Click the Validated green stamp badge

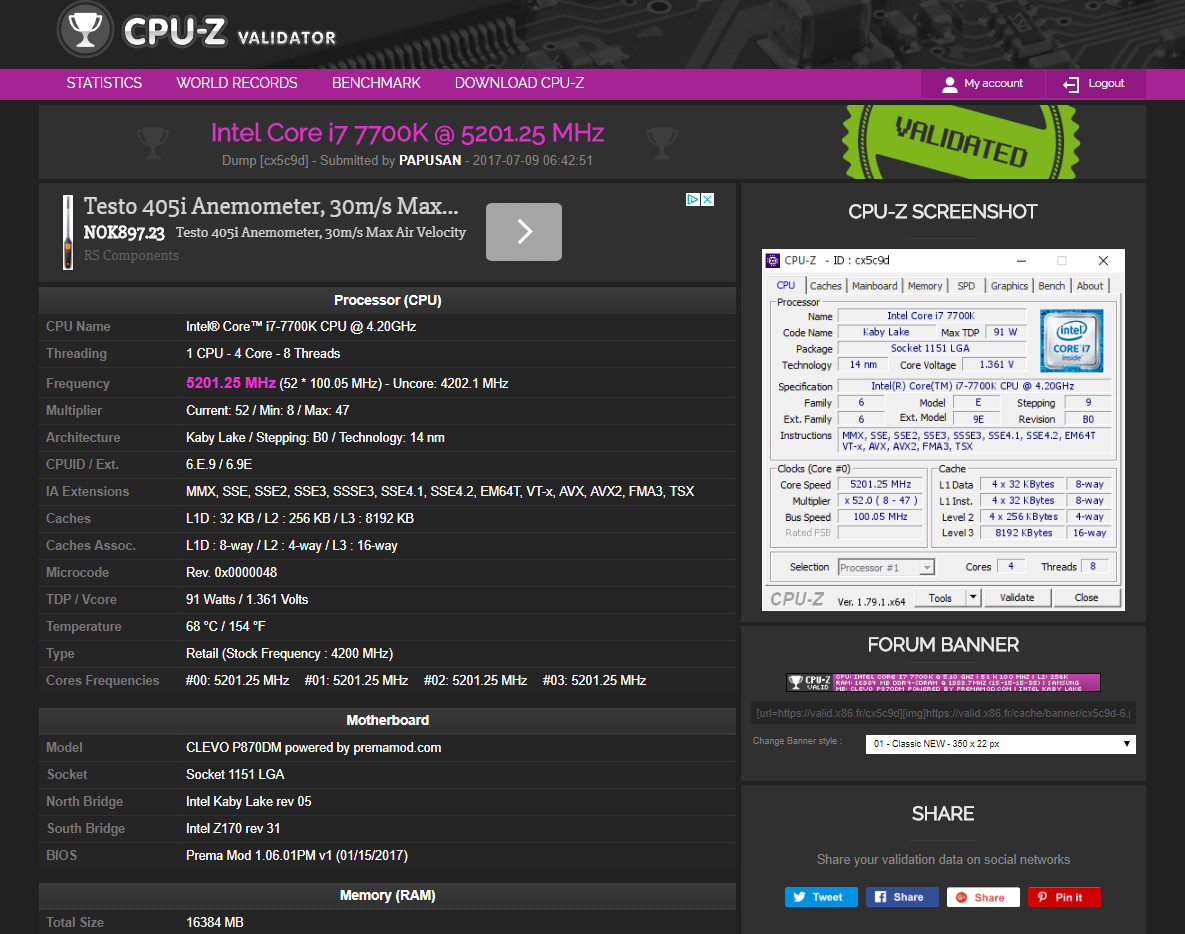tap(961, 142)
